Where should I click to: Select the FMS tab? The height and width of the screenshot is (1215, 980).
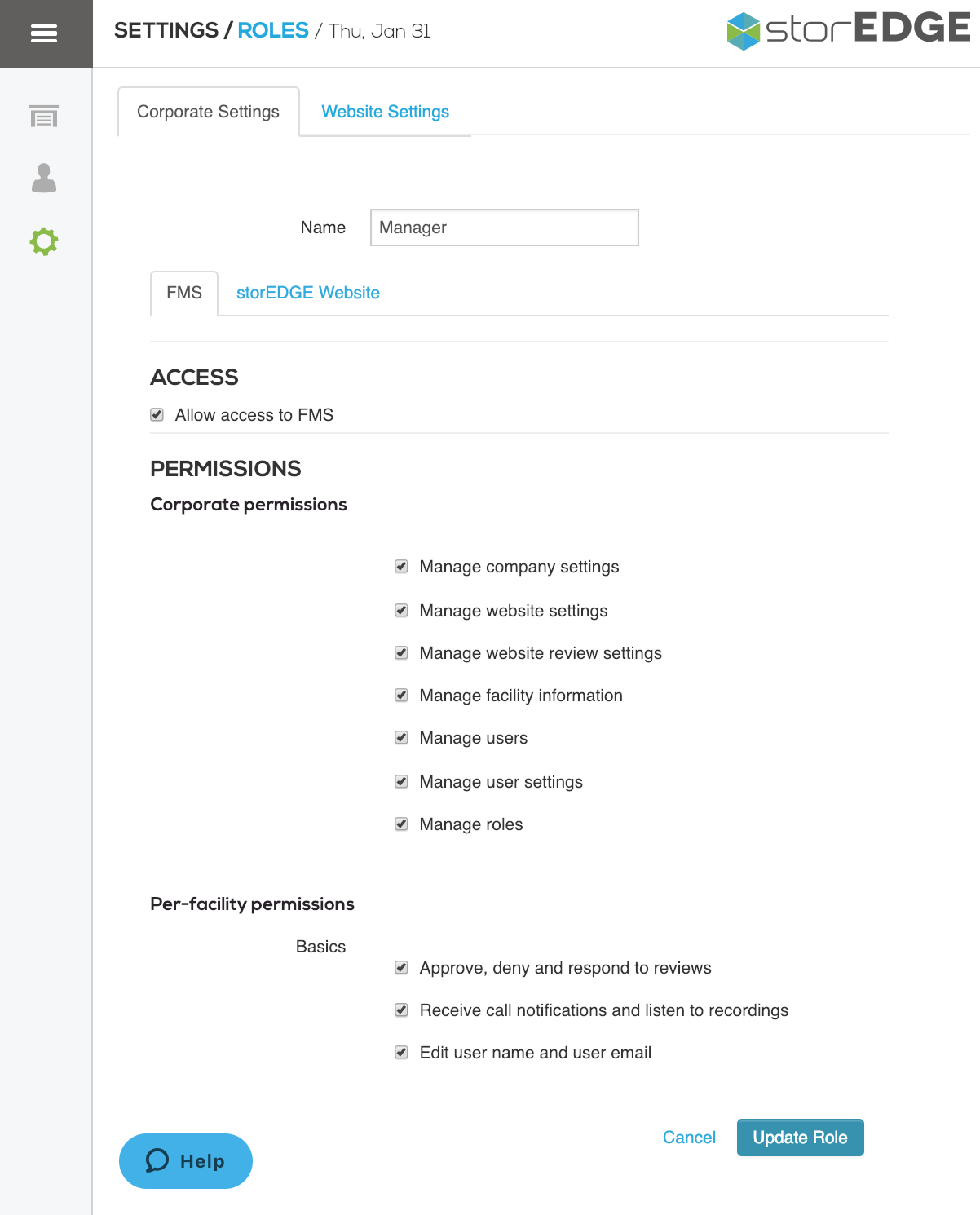pyautogui.click(x=183, y=292)
